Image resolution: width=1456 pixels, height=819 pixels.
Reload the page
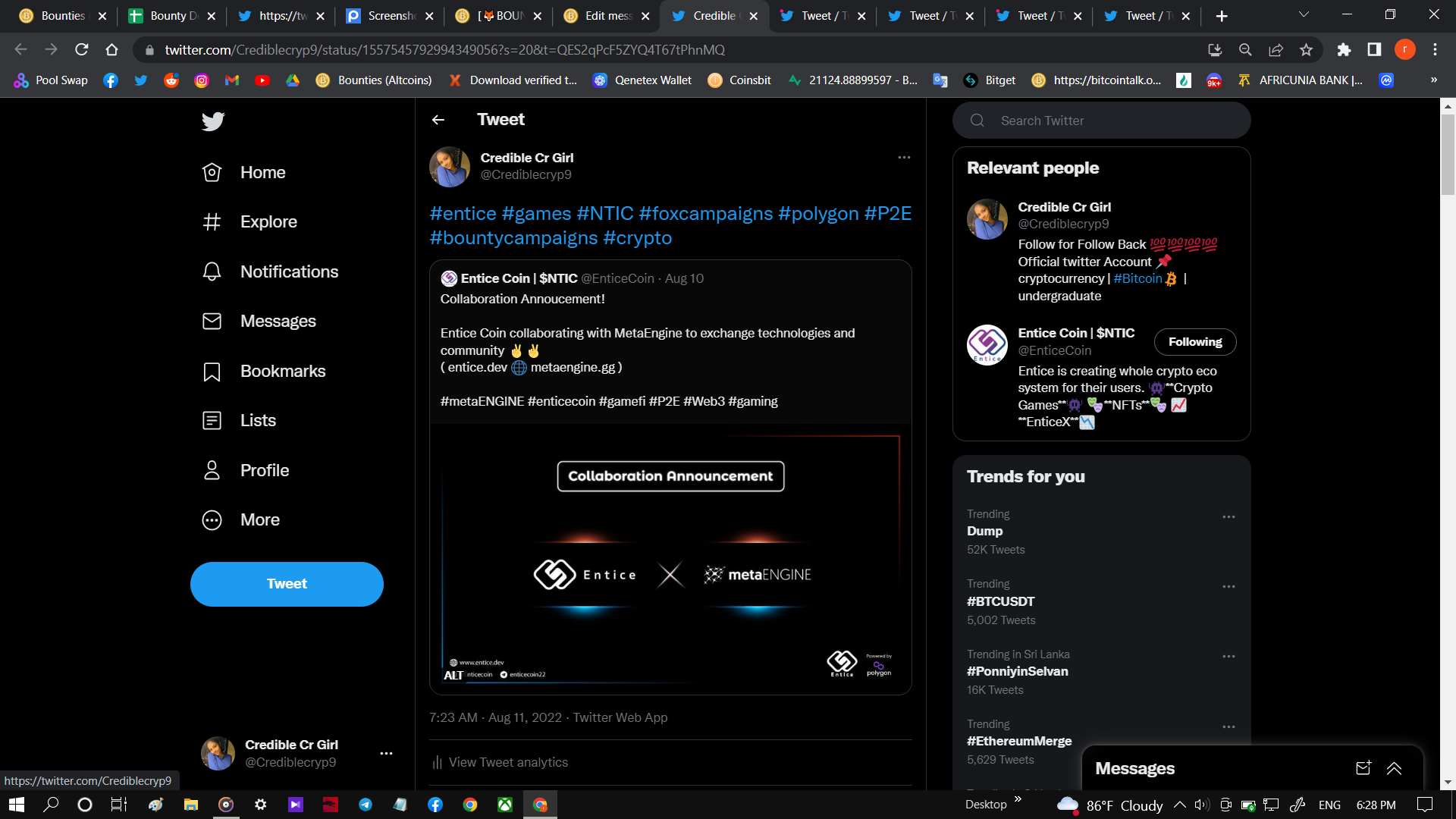tap(82, 49)
